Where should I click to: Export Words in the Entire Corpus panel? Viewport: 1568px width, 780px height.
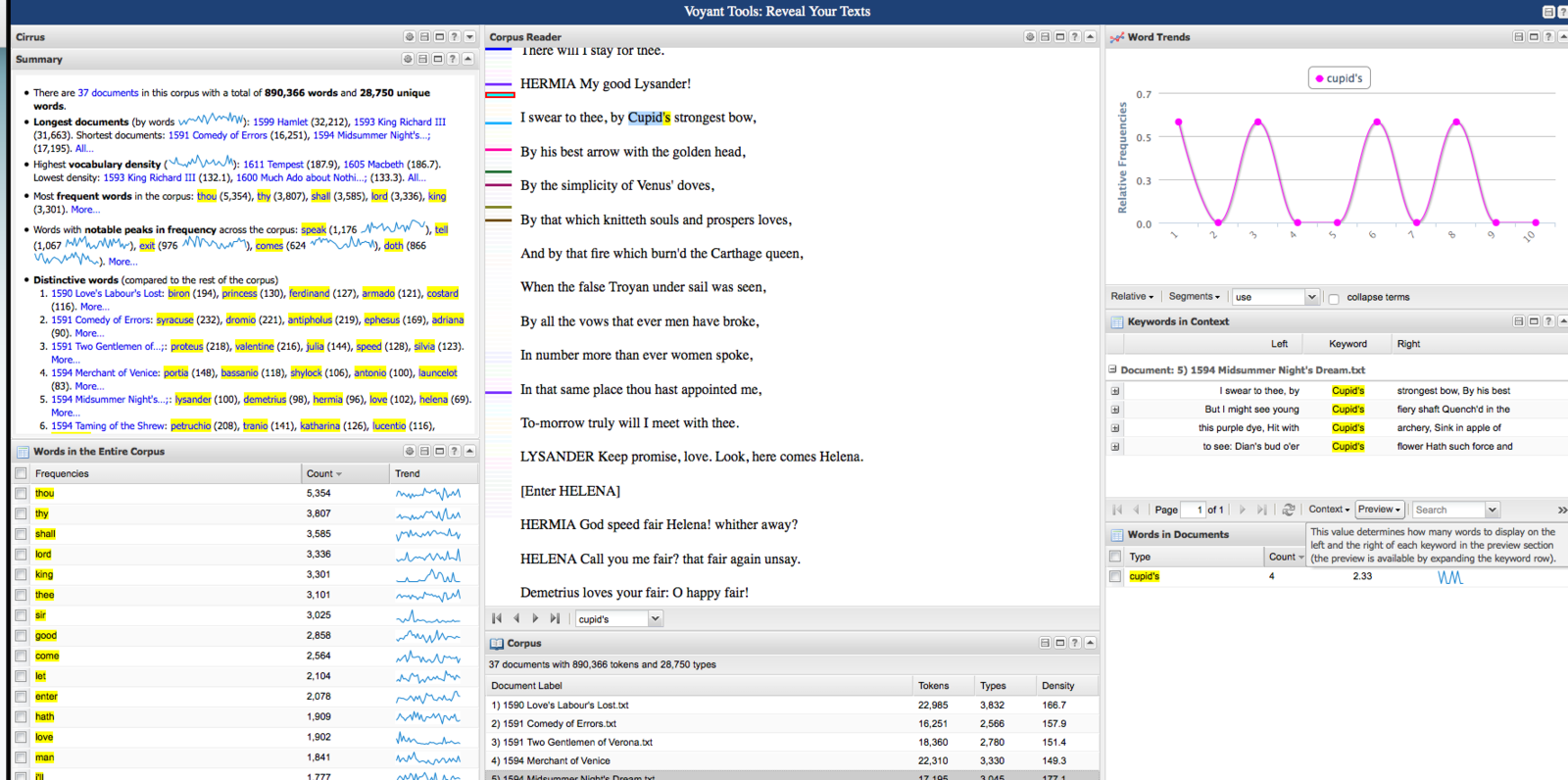[x=424, y=451]
